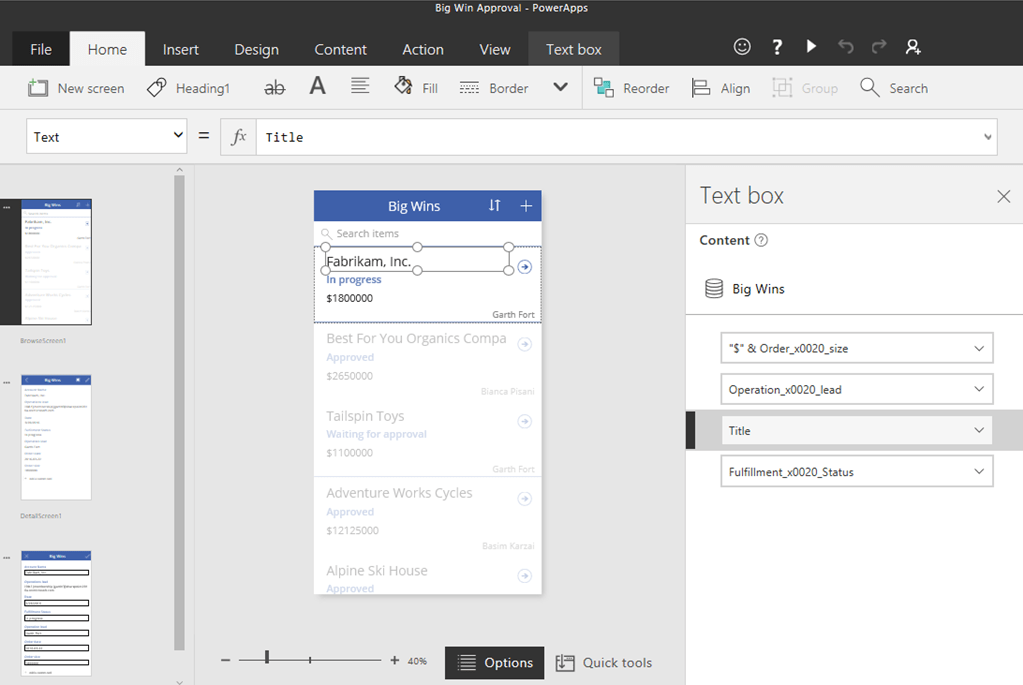
Task: Expand the ribbon overflow chevron
Action: coord(560,87)
